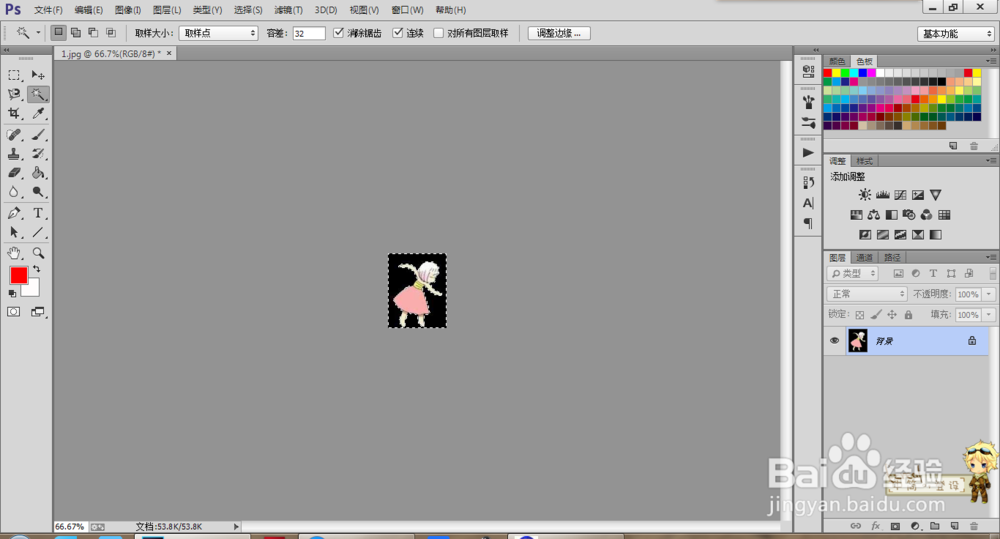Select the Path Selection tool

(x=14, y=232)
